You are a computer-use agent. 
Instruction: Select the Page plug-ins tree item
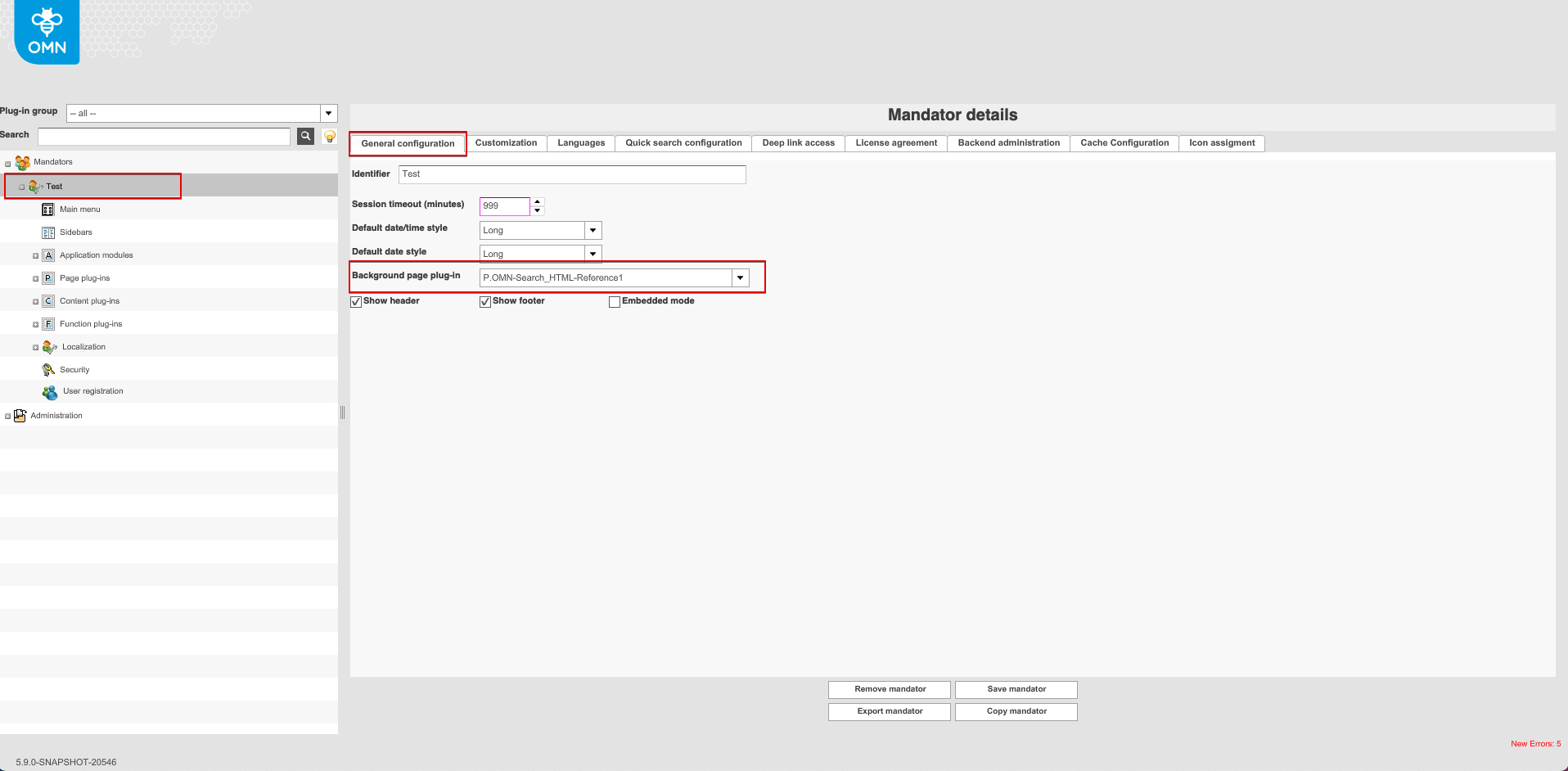point(85,278)
